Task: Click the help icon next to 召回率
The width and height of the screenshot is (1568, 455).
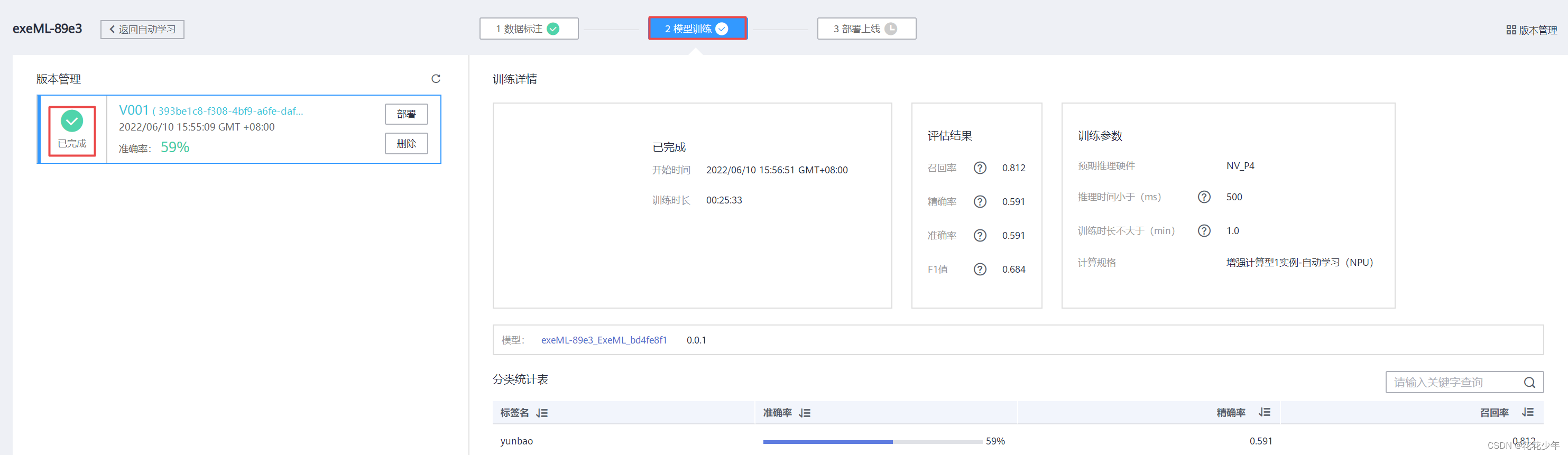Action: pos(980,168)
